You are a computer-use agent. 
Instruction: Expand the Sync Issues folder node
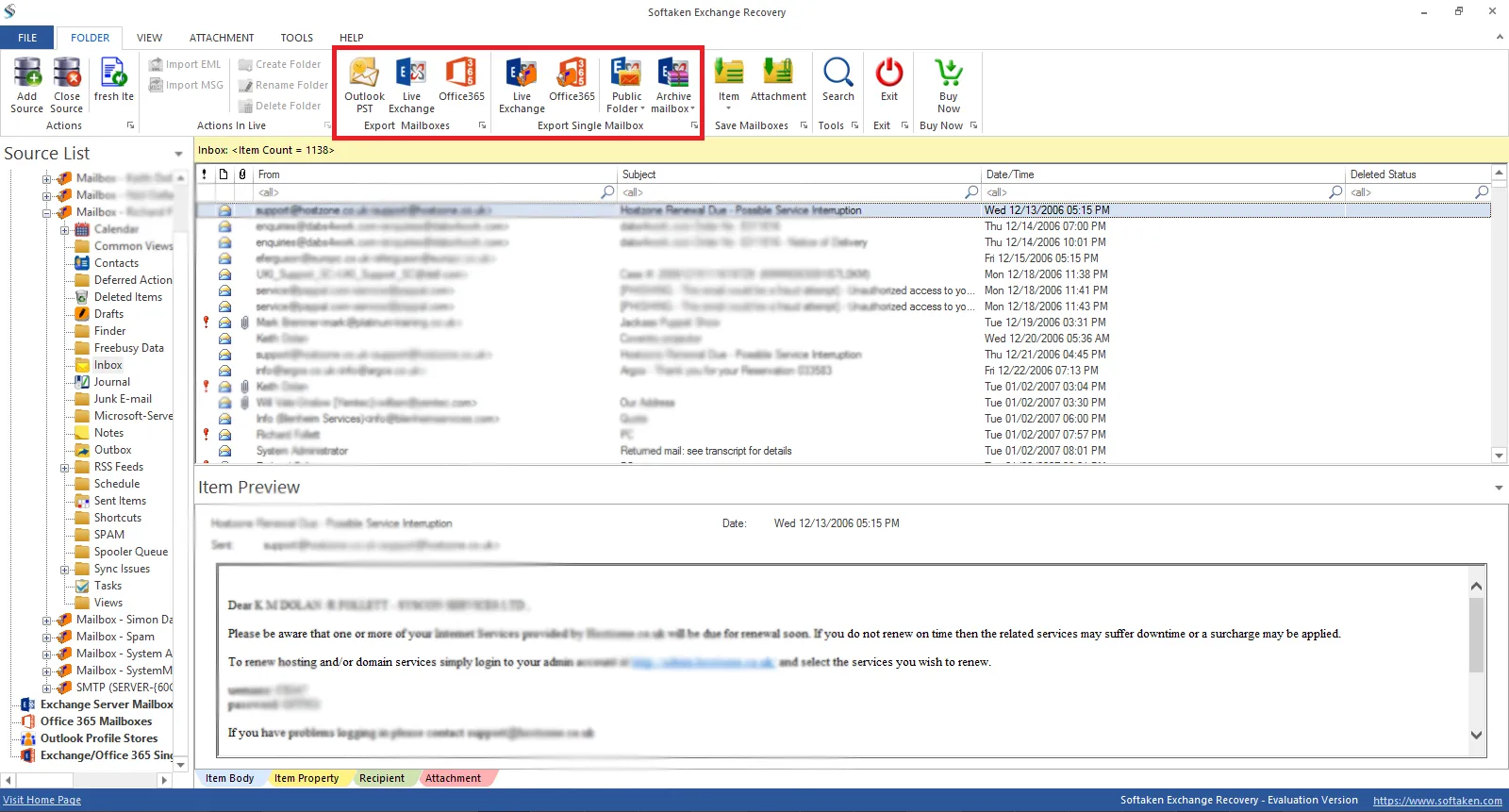click(x=64, y=569)
